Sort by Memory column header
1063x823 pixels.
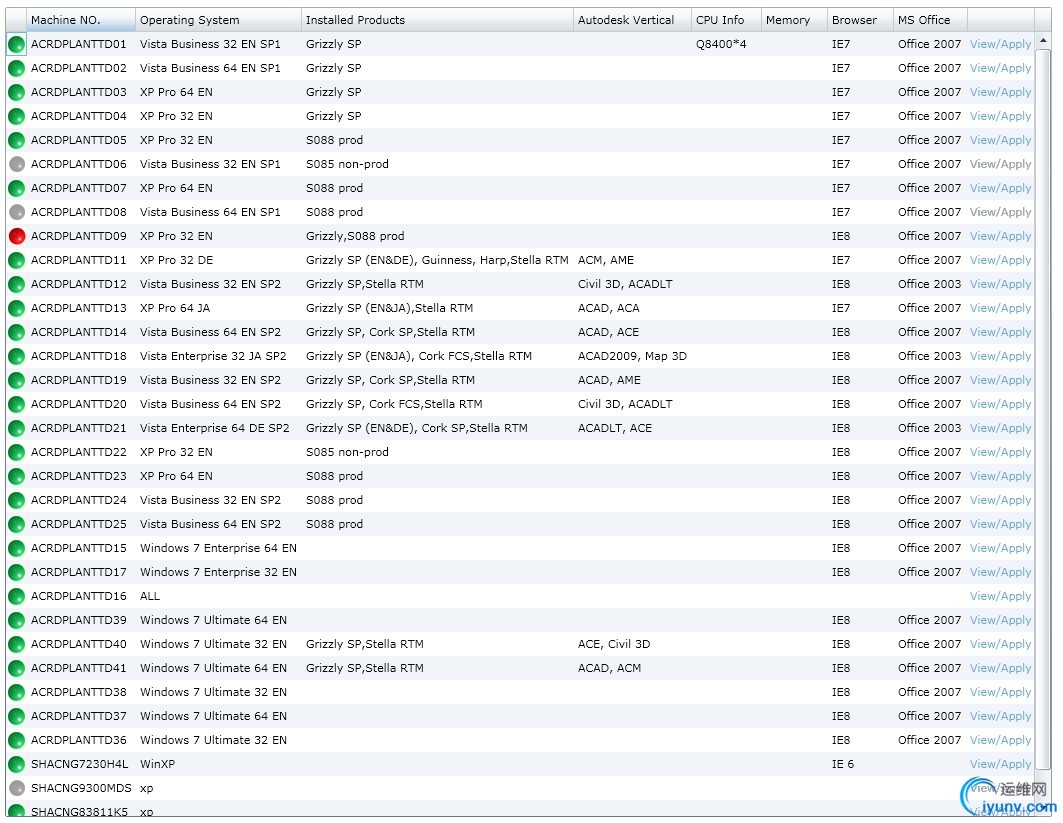(x=795, y=20)
